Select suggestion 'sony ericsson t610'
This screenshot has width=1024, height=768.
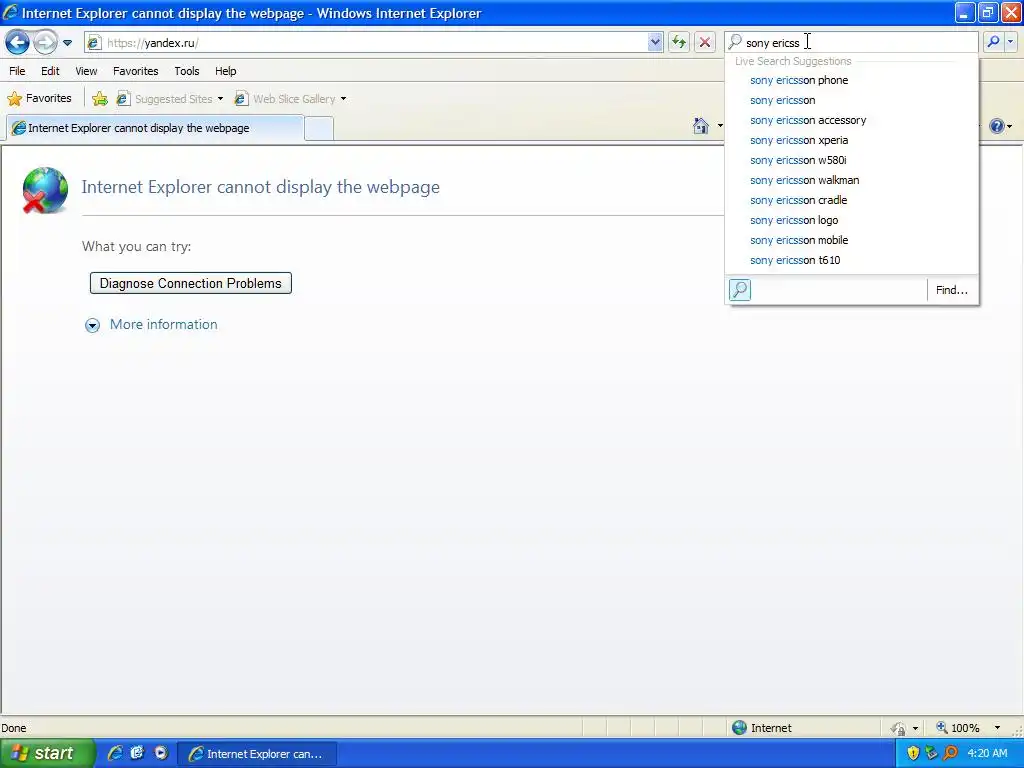click(852, 261)
